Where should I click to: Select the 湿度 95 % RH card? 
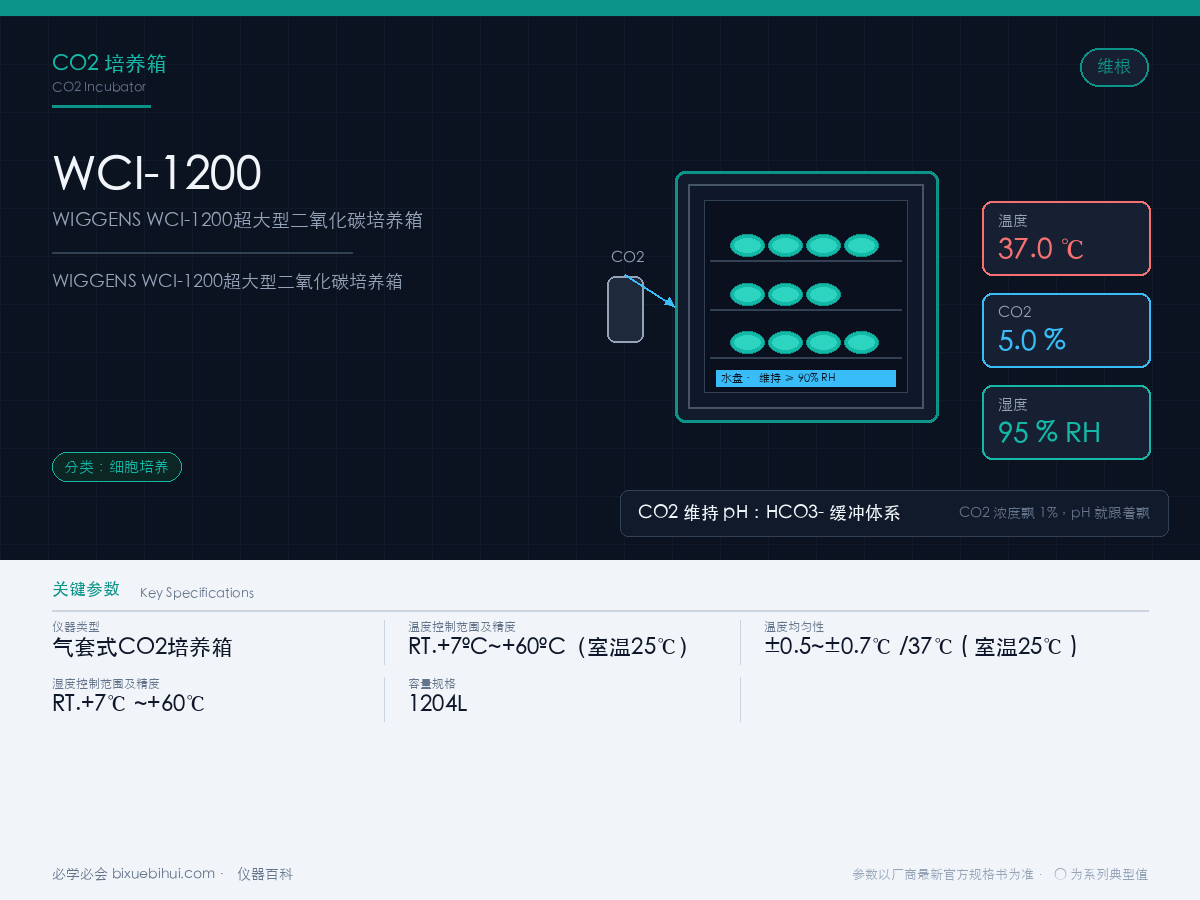click(x=1066, y=423)
